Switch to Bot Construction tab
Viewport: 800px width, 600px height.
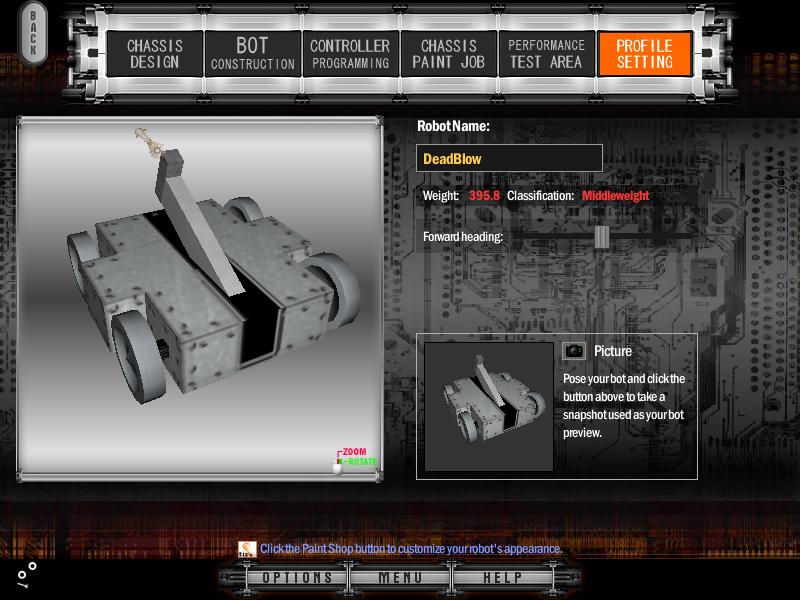(x=253, y=54)
